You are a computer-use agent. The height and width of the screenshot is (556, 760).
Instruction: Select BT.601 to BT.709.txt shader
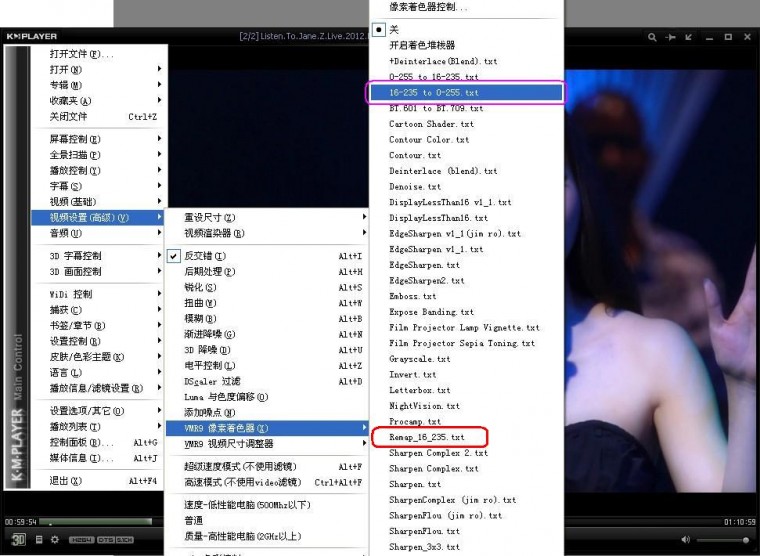[466, 108]
